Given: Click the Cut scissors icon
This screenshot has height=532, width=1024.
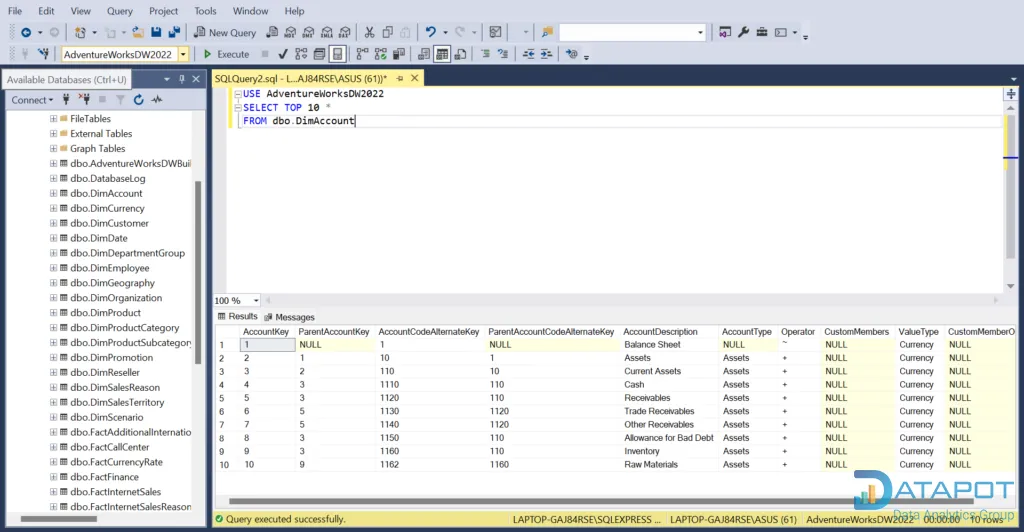Looking at the screenshot, I should [369, 32].
